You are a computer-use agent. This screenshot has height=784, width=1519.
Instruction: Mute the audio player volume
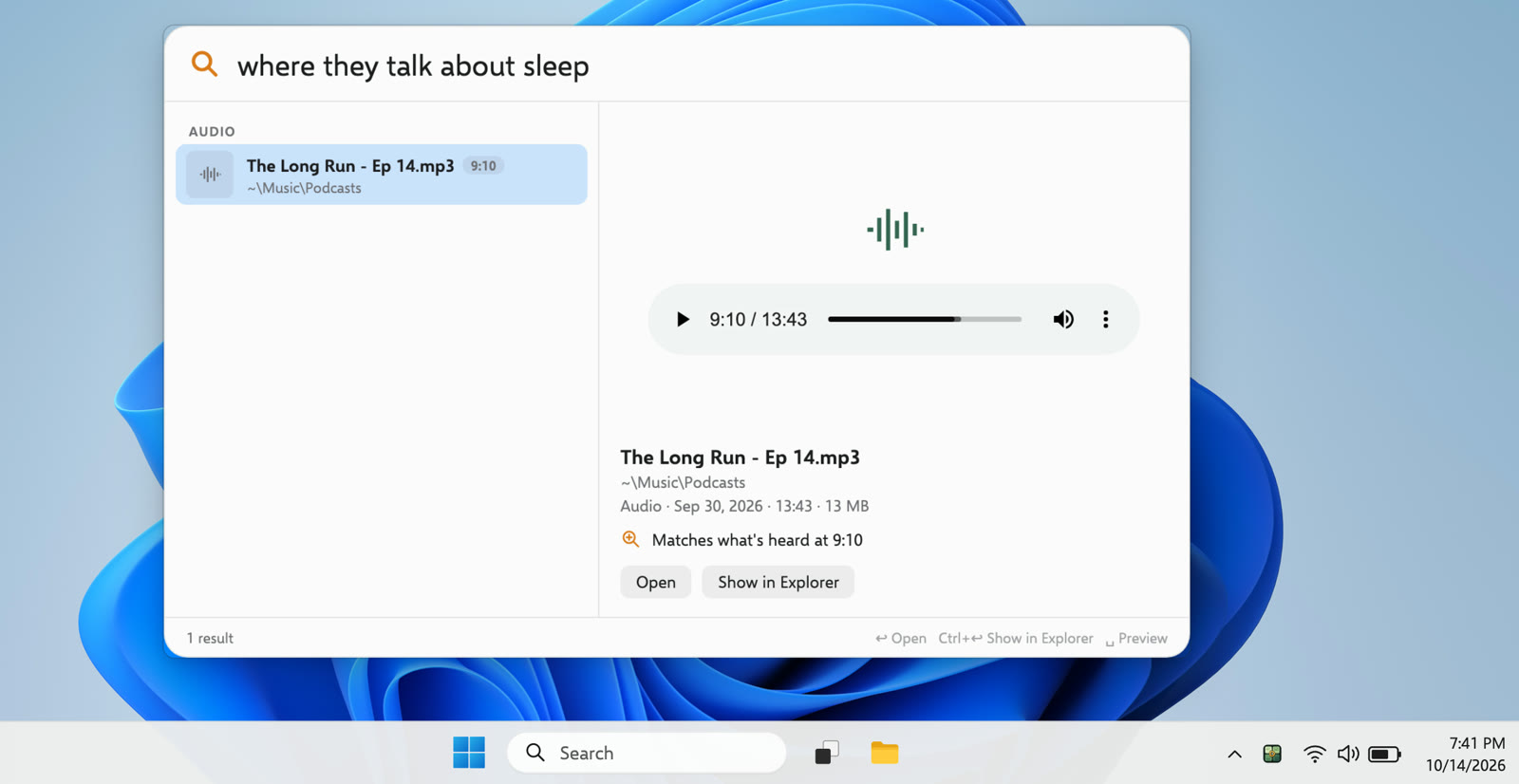tap(1063, 320)
